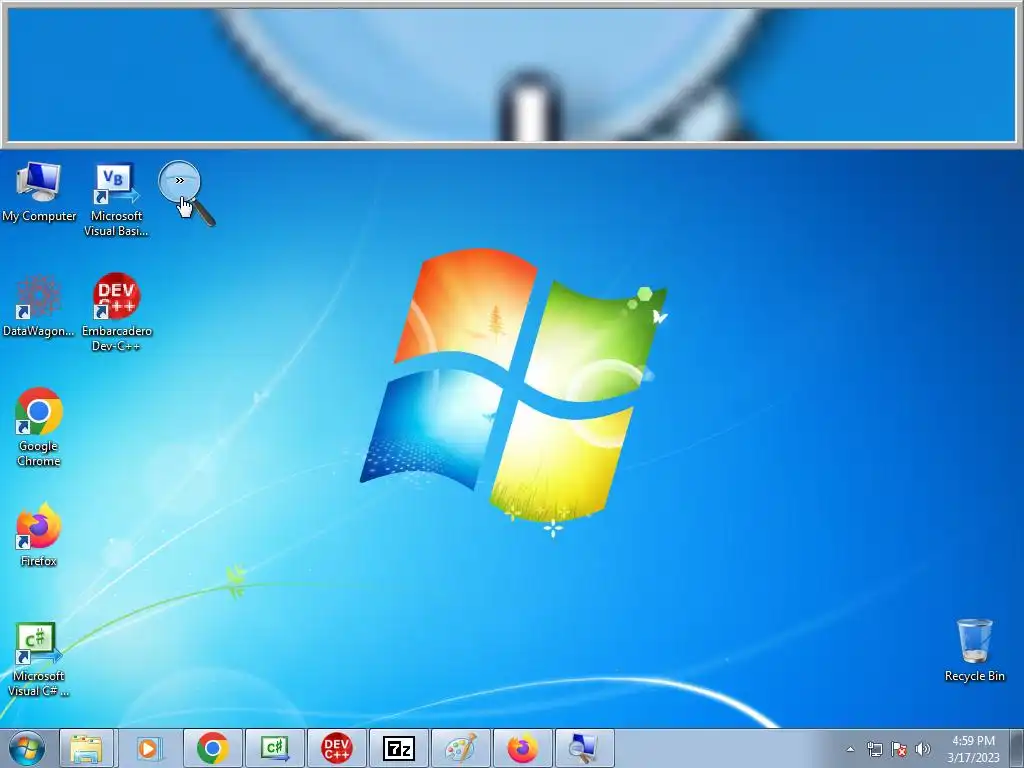The height and width of the screenshot is (768, 1024).
Task: Open the clock showing 4:59 PM
Action: pyautogui.click(x=973, y=749)
